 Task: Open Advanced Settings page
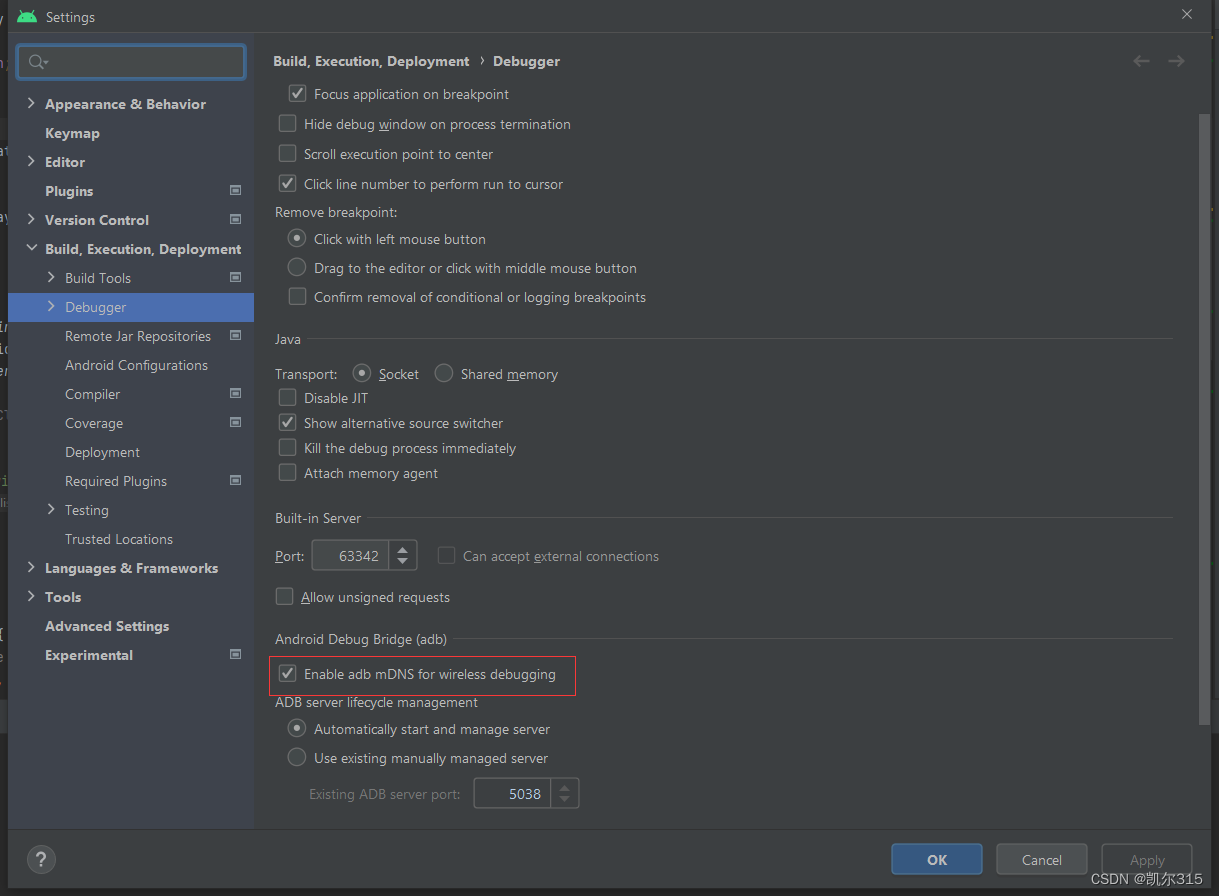[107, 626]
